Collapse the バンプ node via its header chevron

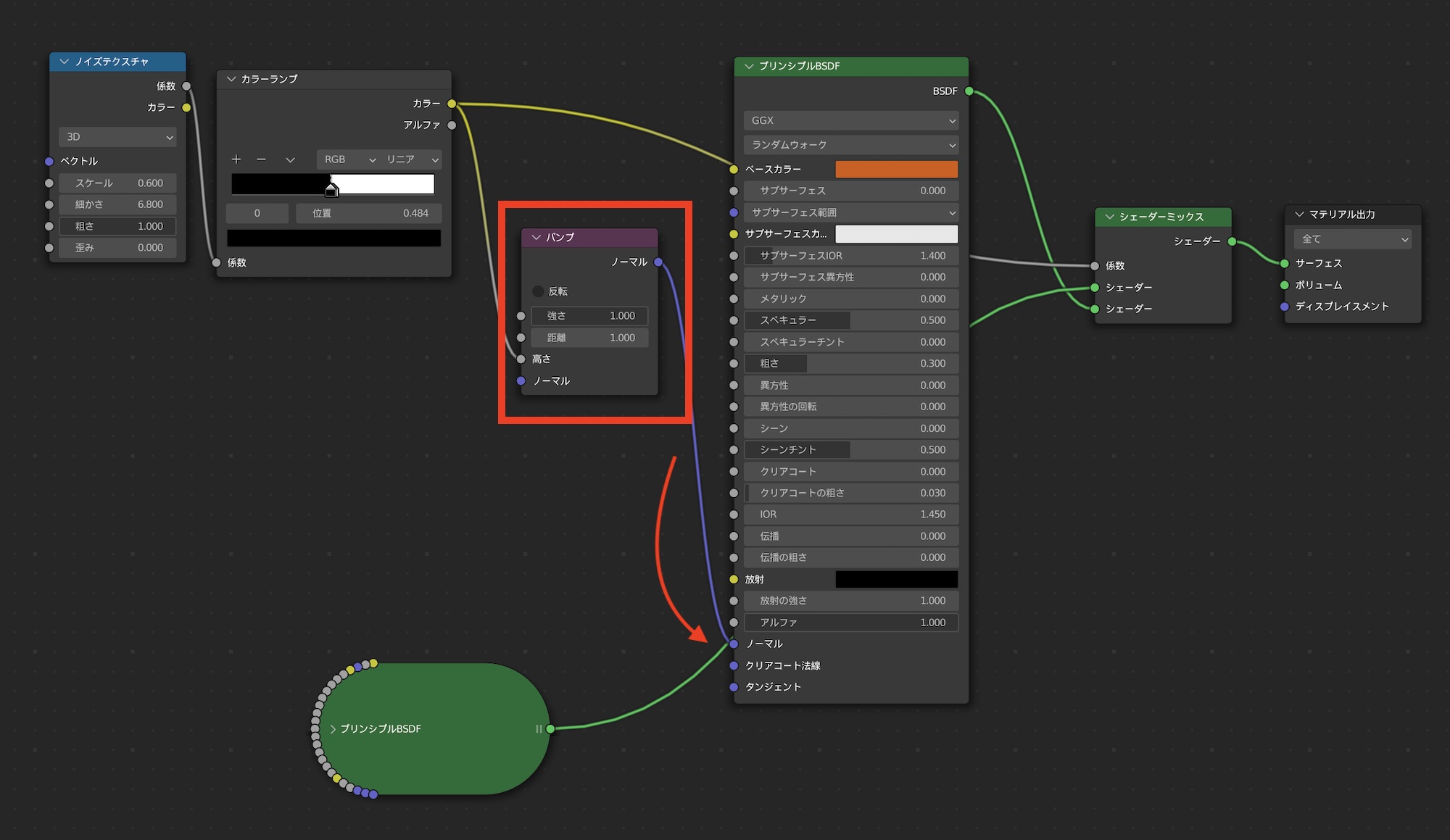536,238
